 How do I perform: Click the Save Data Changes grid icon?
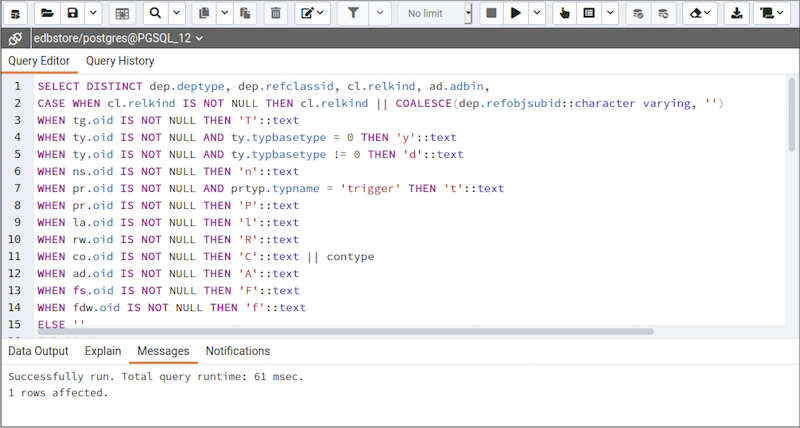(122, 14)
